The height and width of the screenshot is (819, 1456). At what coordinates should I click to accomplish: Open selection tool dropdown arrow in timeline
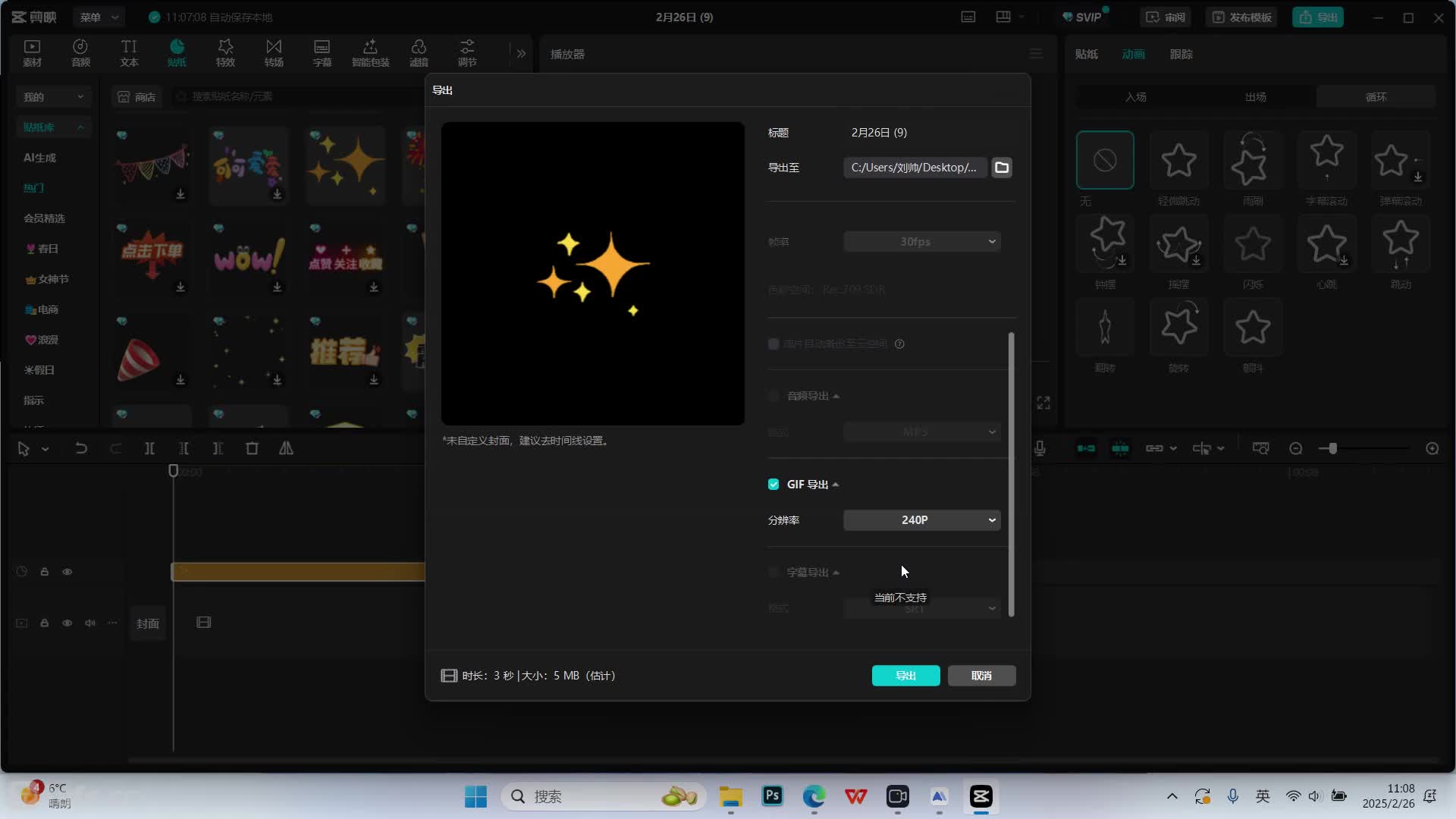click(x=45, y=450)
